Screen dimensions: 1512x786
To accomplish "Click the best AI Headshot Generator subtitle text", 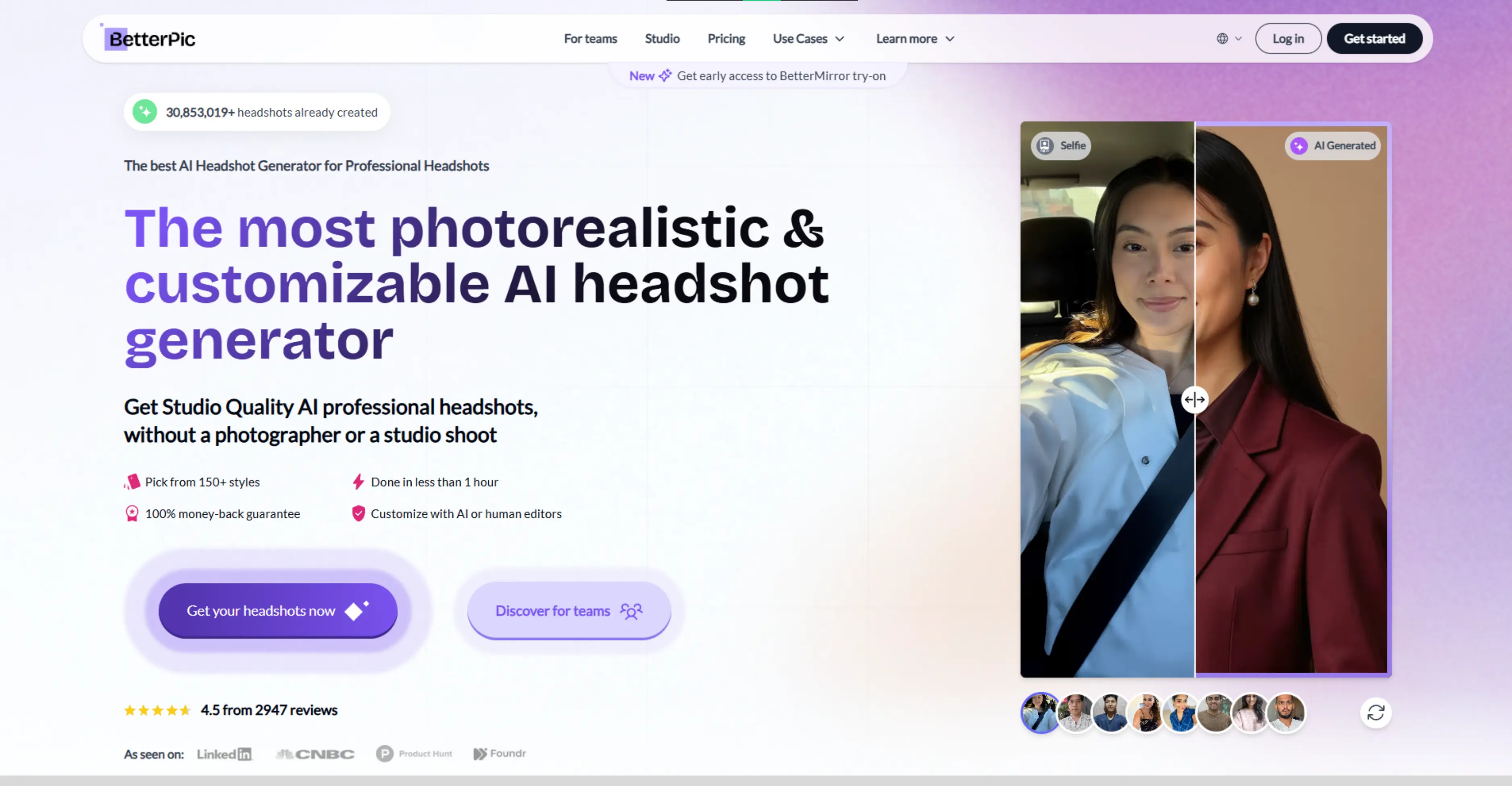I will [x=306, y=166].
